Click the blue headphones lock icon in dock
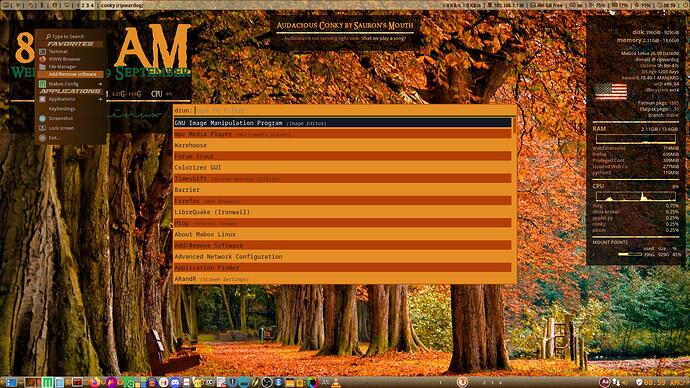Viewport: 690px width, 388px height. tap(152, 382)
